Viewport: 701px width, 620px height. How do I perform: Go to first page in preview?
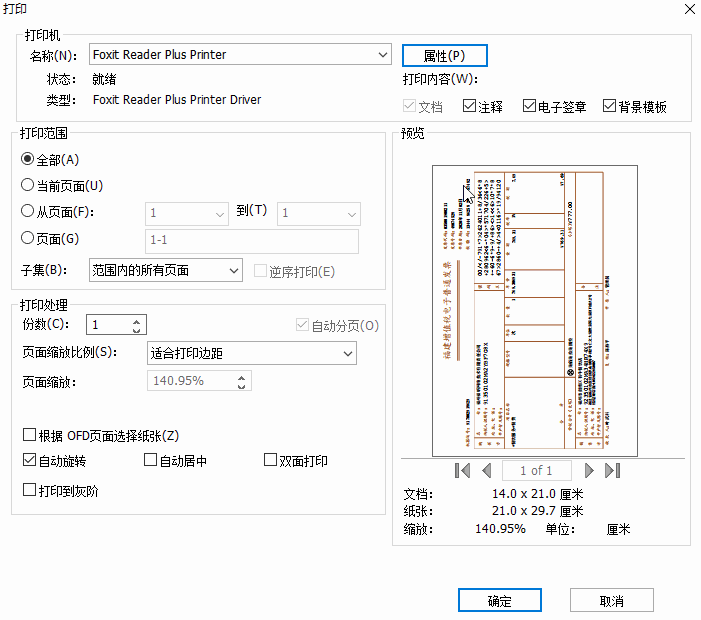pyautogui.click(x=461, y=470)
